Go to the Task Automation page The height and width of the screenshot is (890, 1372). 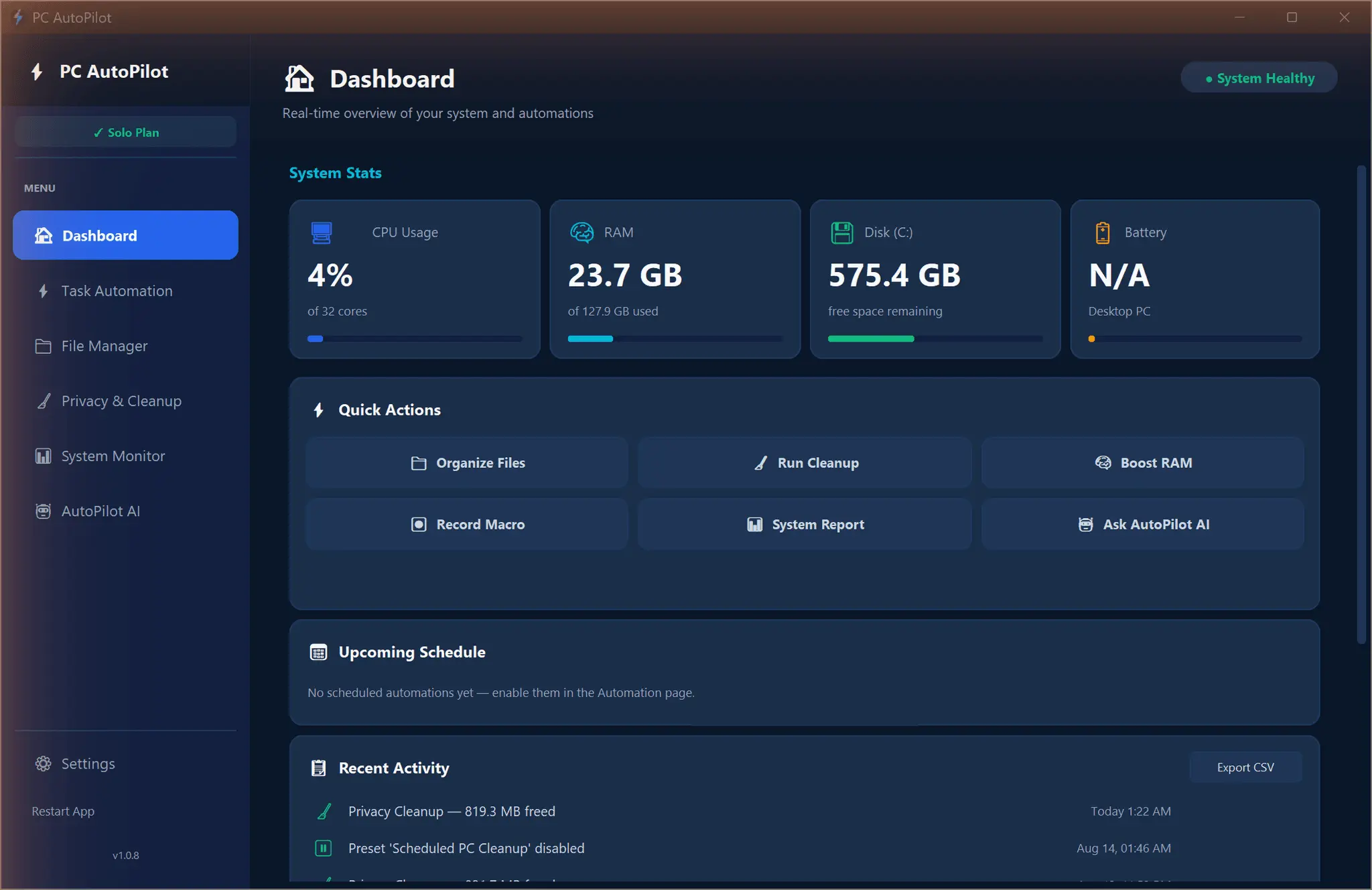125,291
